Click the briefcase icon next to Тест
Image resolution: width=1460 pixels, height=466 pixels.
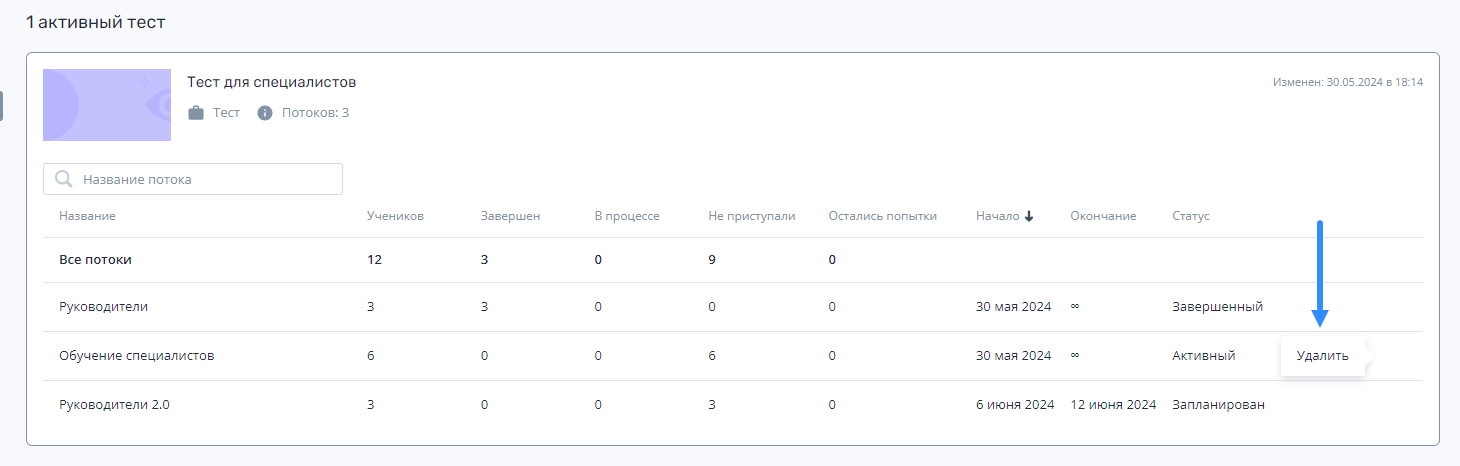[196, 113]
